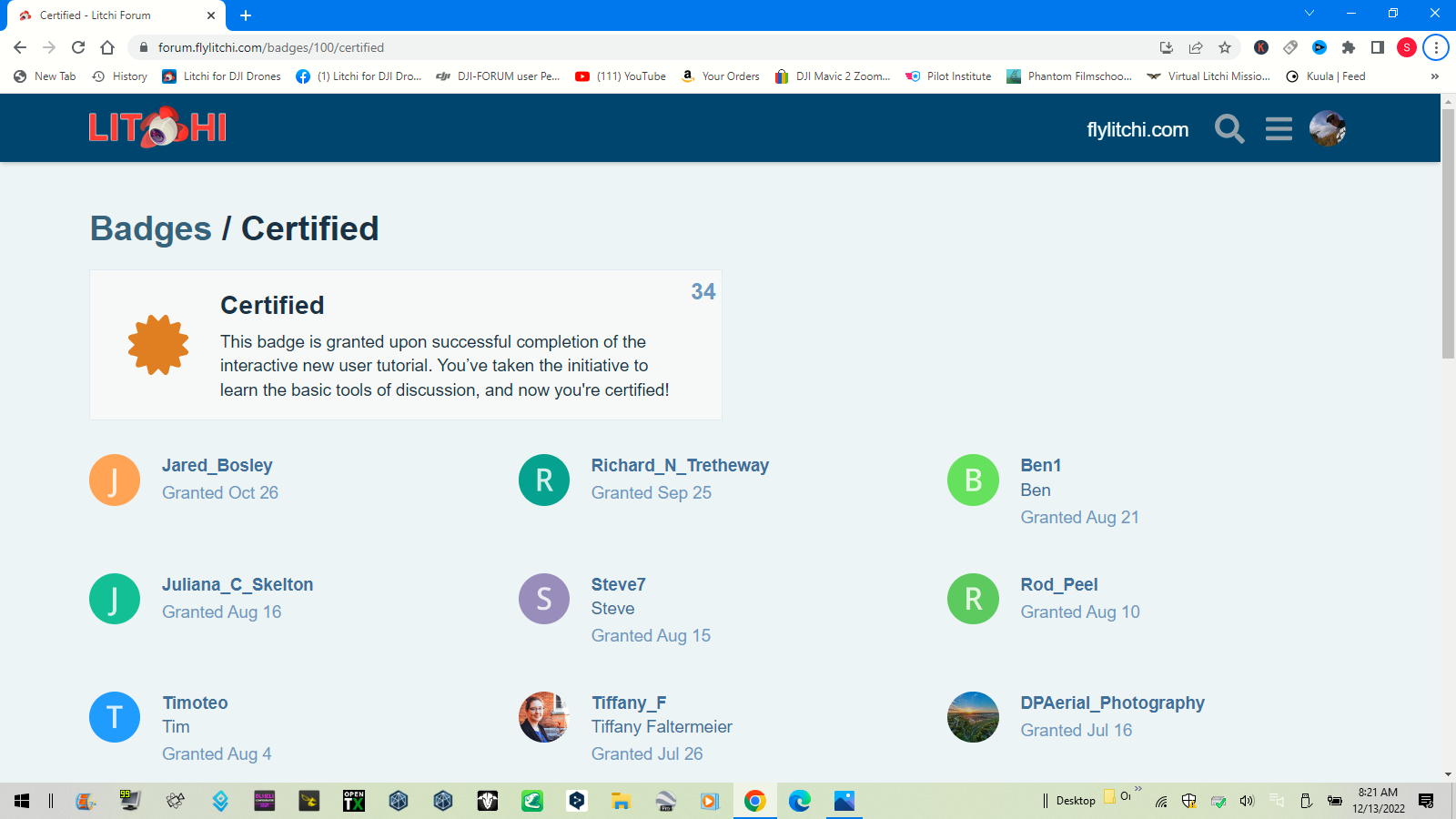Click the Litchi forum logo
This screenshot has width=1456, height=819.
[x=157, y=127]
